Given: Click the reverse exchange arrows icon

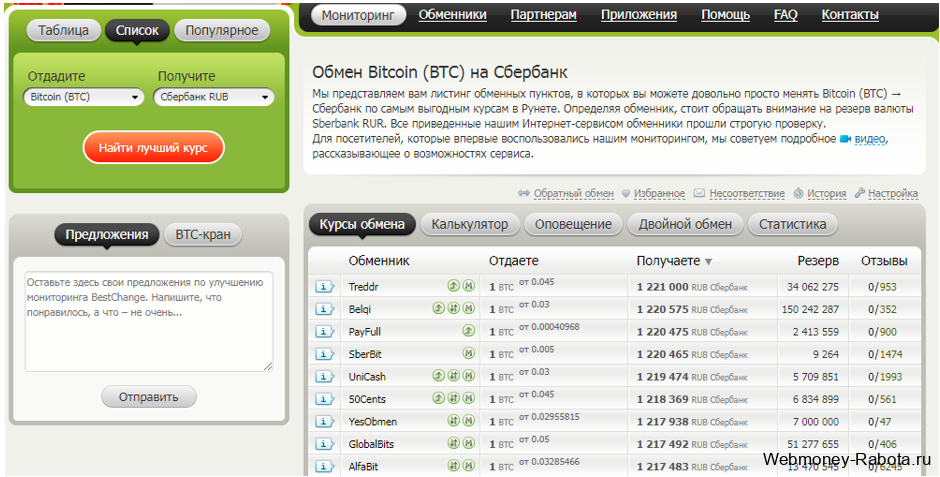Looking at the screenshot, I should point(524,194).
